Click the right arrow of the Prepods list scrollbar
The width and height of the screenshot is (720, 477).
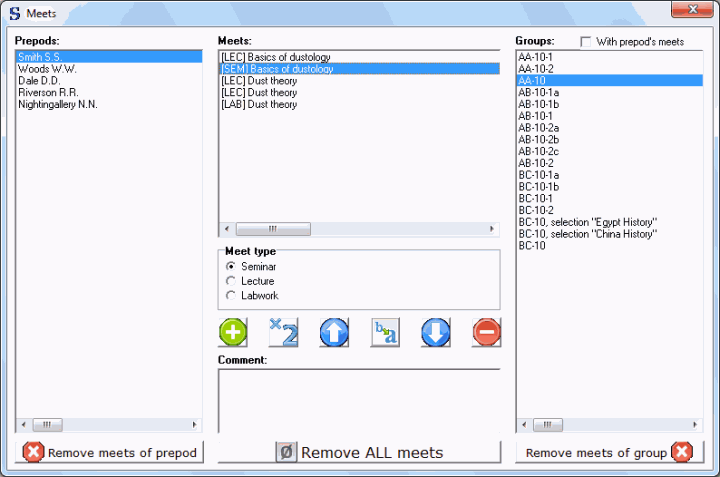194,425
